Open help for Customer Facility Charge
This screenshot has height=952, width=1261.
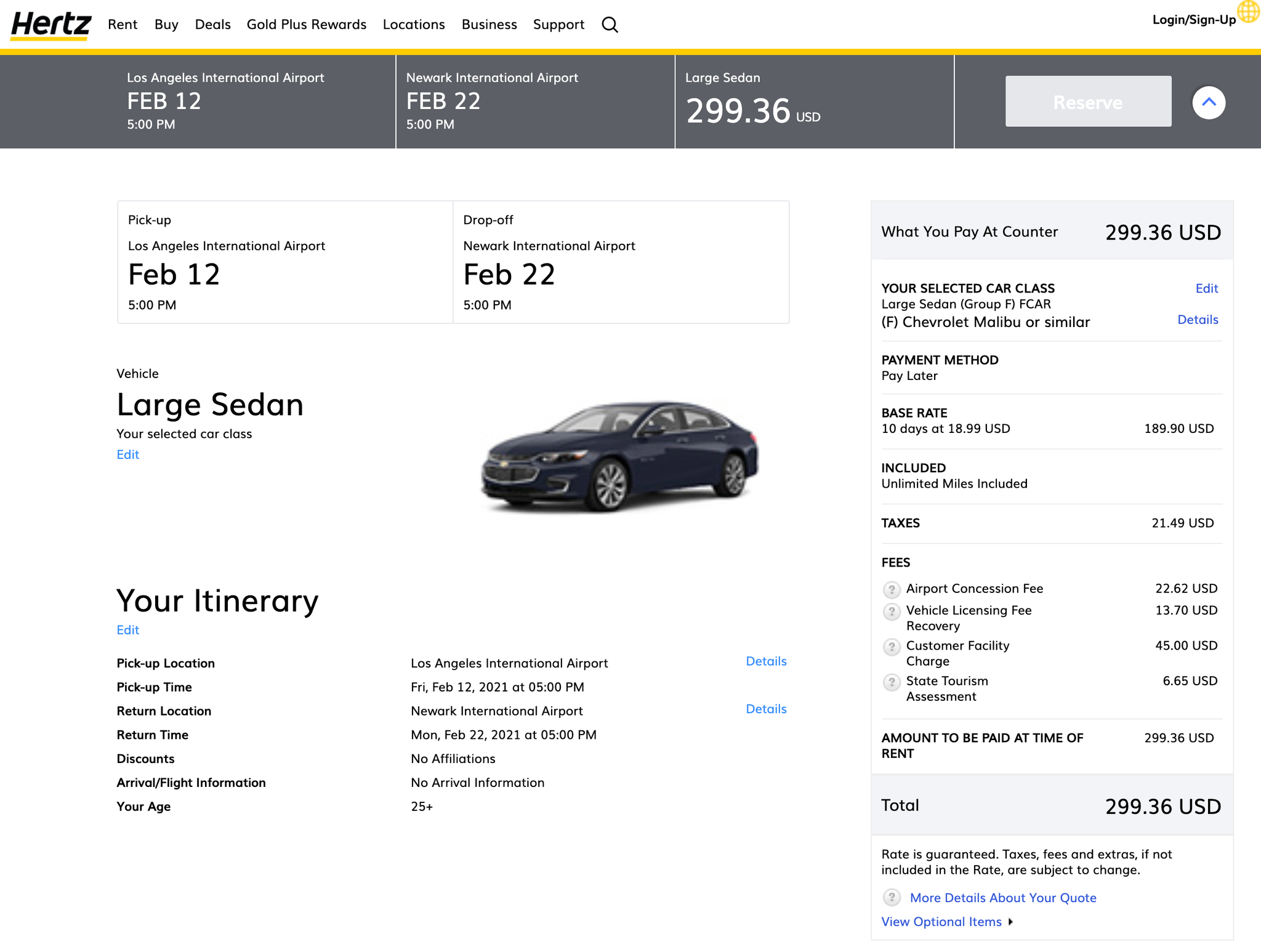click(892, 647)
